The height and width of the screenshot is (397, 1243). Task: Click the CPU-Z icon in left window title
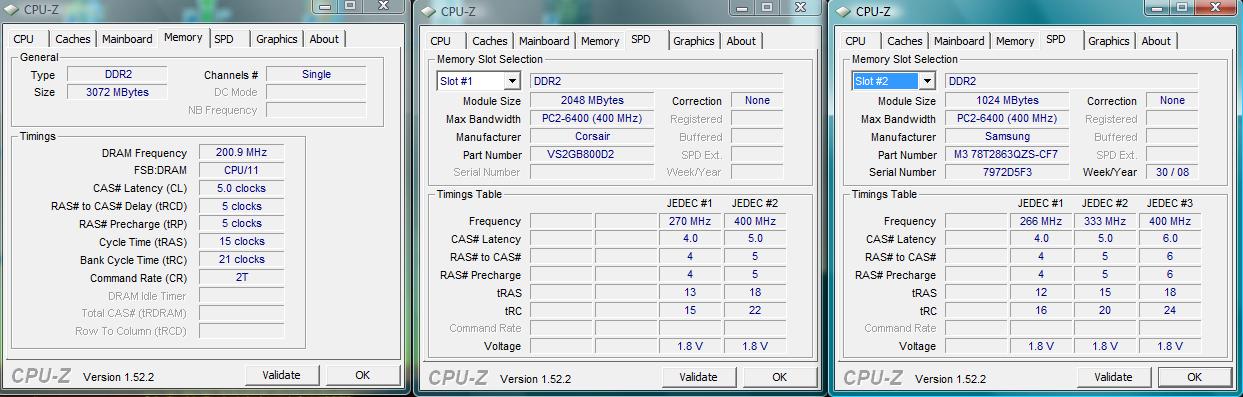(11, 10)
